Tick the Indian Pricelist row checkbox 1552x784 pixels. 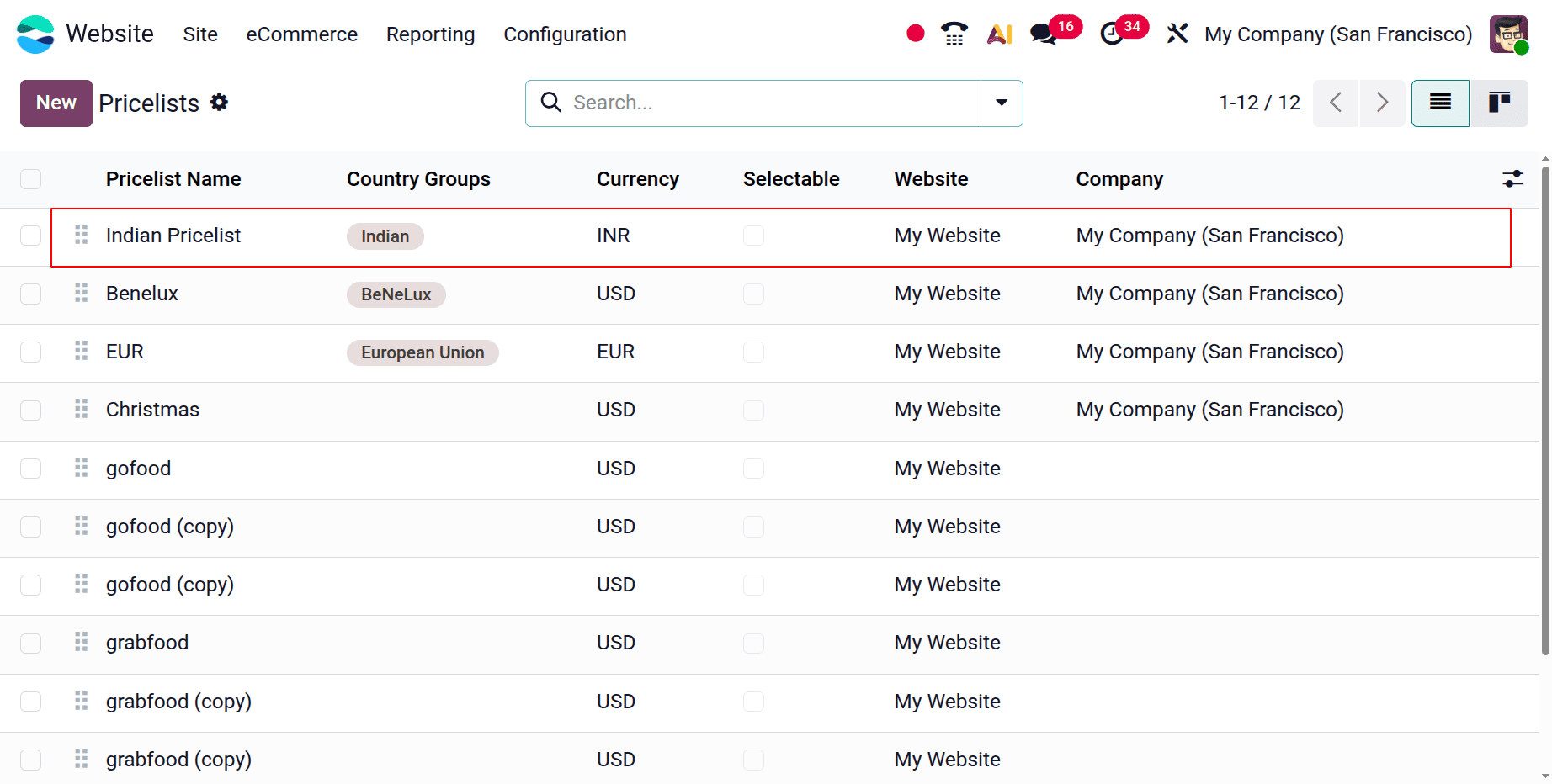point(31,236)
